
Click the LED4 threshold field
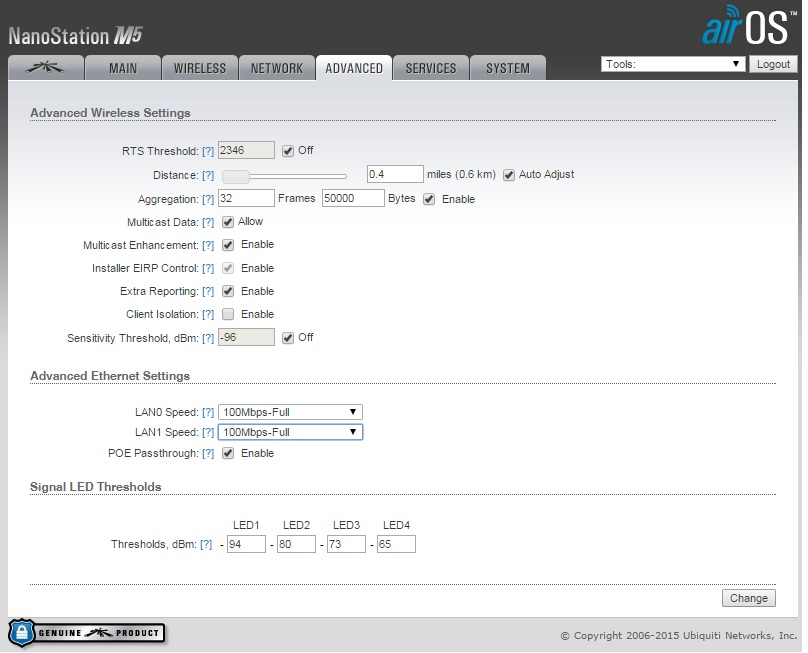pyautogui.click(x=396, y=544)
